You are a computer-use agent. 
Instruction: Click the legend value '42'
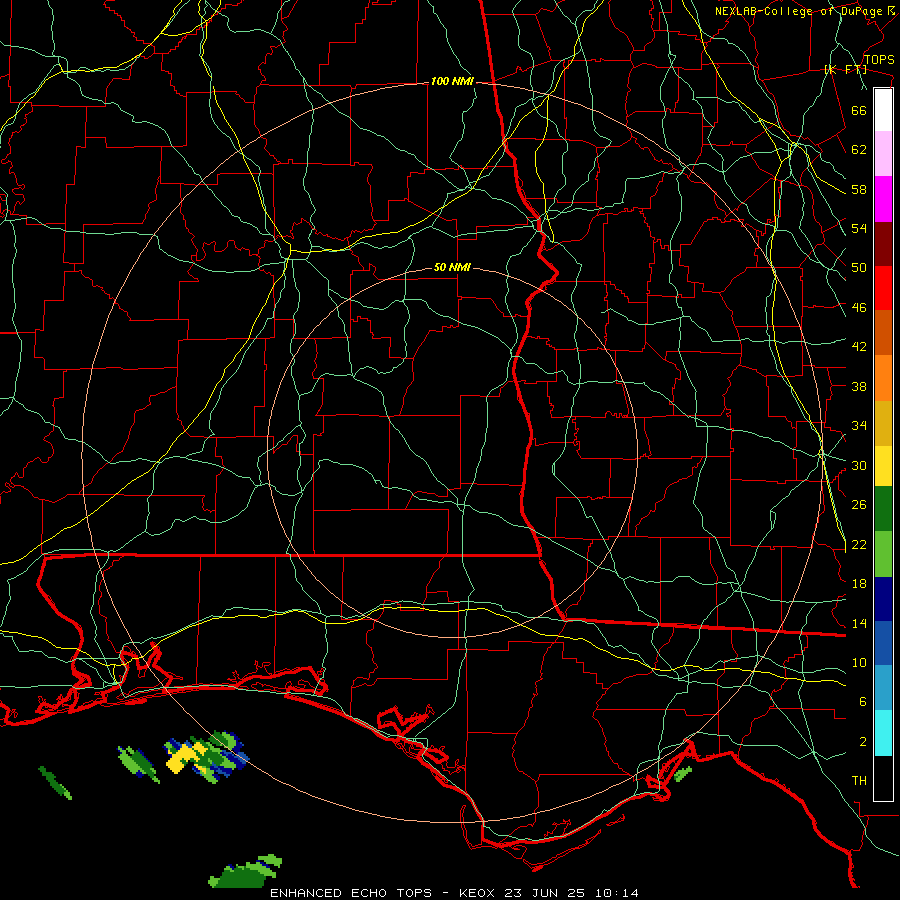pos(859,347)
